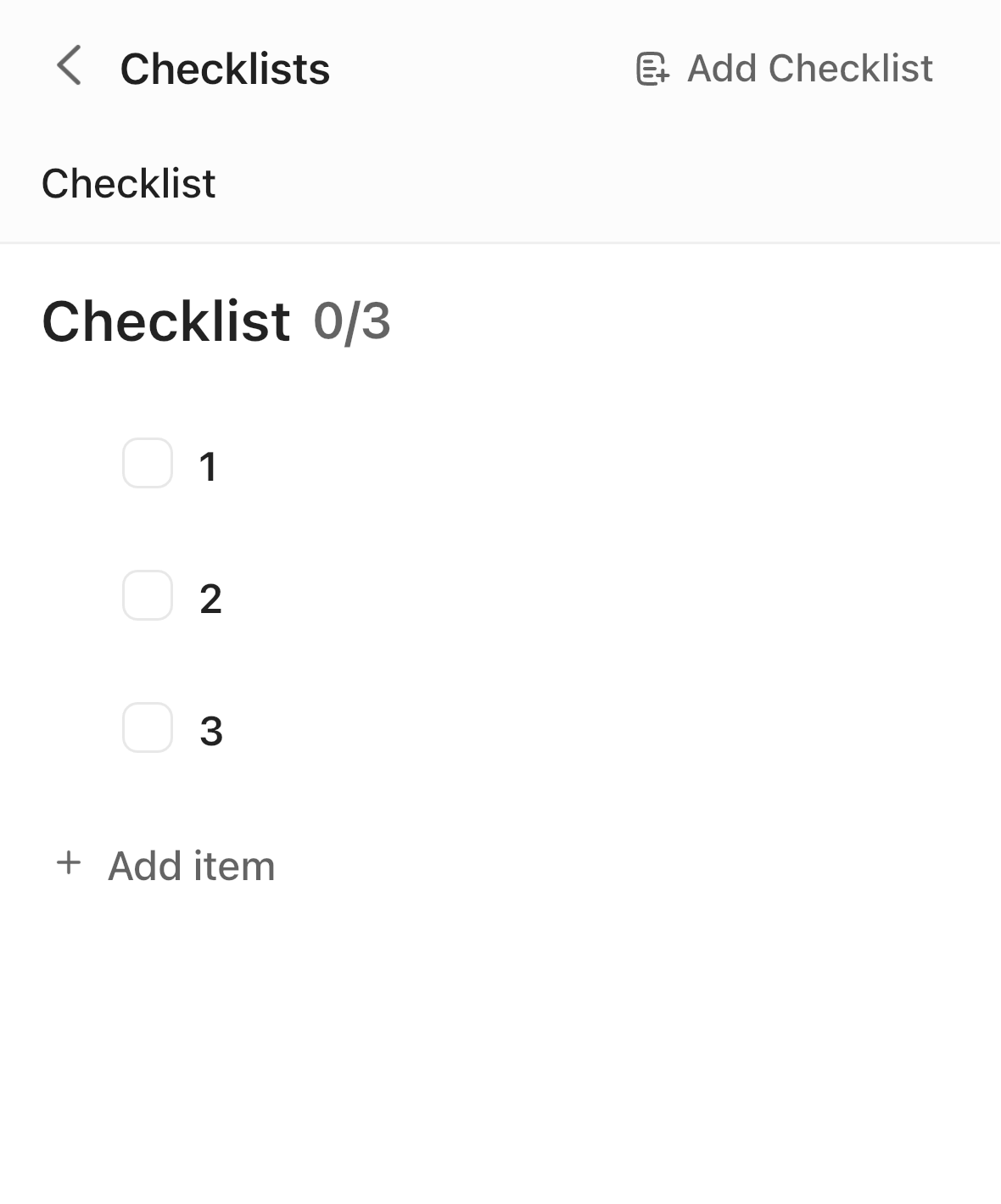Click the label for item 1
Viewport: 1001px width, 1204px height.
[x=209, y=465]
